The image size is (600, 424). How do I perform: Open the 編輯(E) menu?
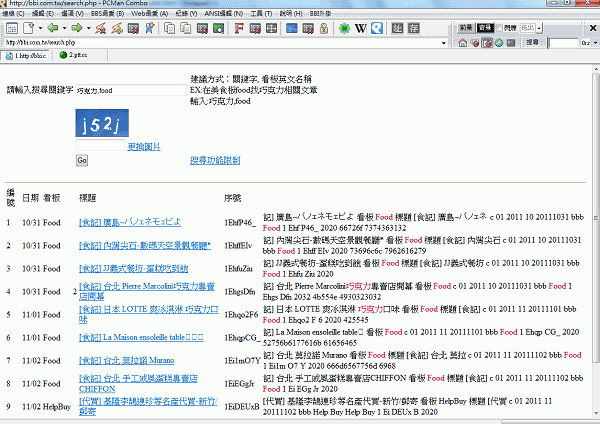pos(43,14)
